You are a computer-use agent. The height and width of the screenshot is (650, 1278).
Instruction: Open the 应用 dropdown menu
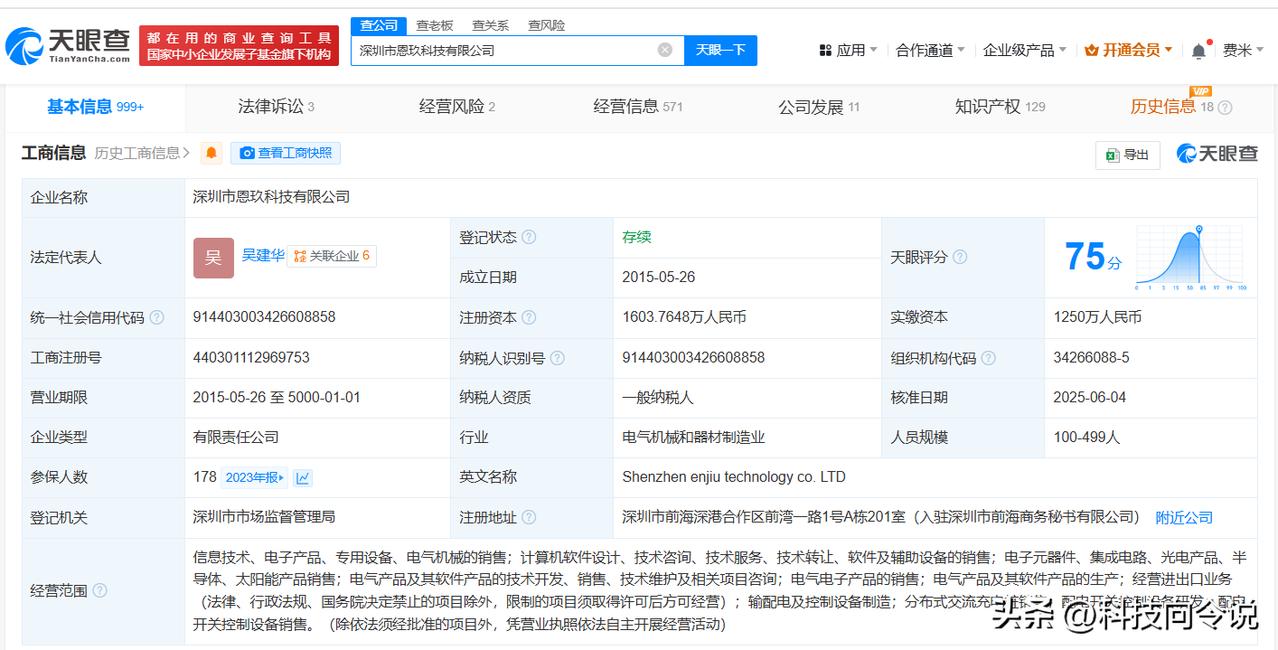[847, 50]
